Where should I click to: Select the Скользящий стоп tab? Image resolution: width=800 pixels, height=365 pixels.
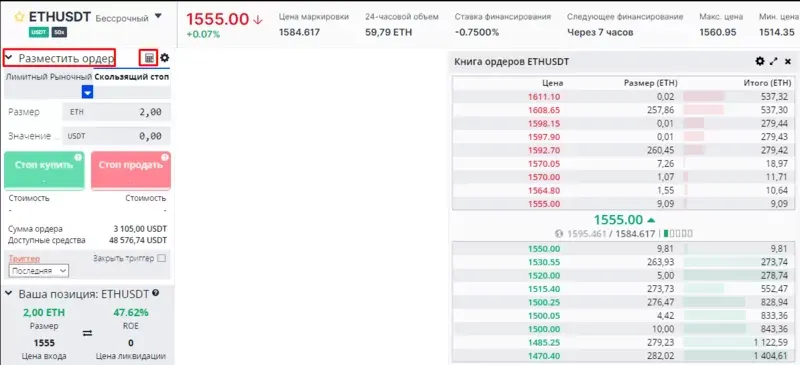point(132,77)
